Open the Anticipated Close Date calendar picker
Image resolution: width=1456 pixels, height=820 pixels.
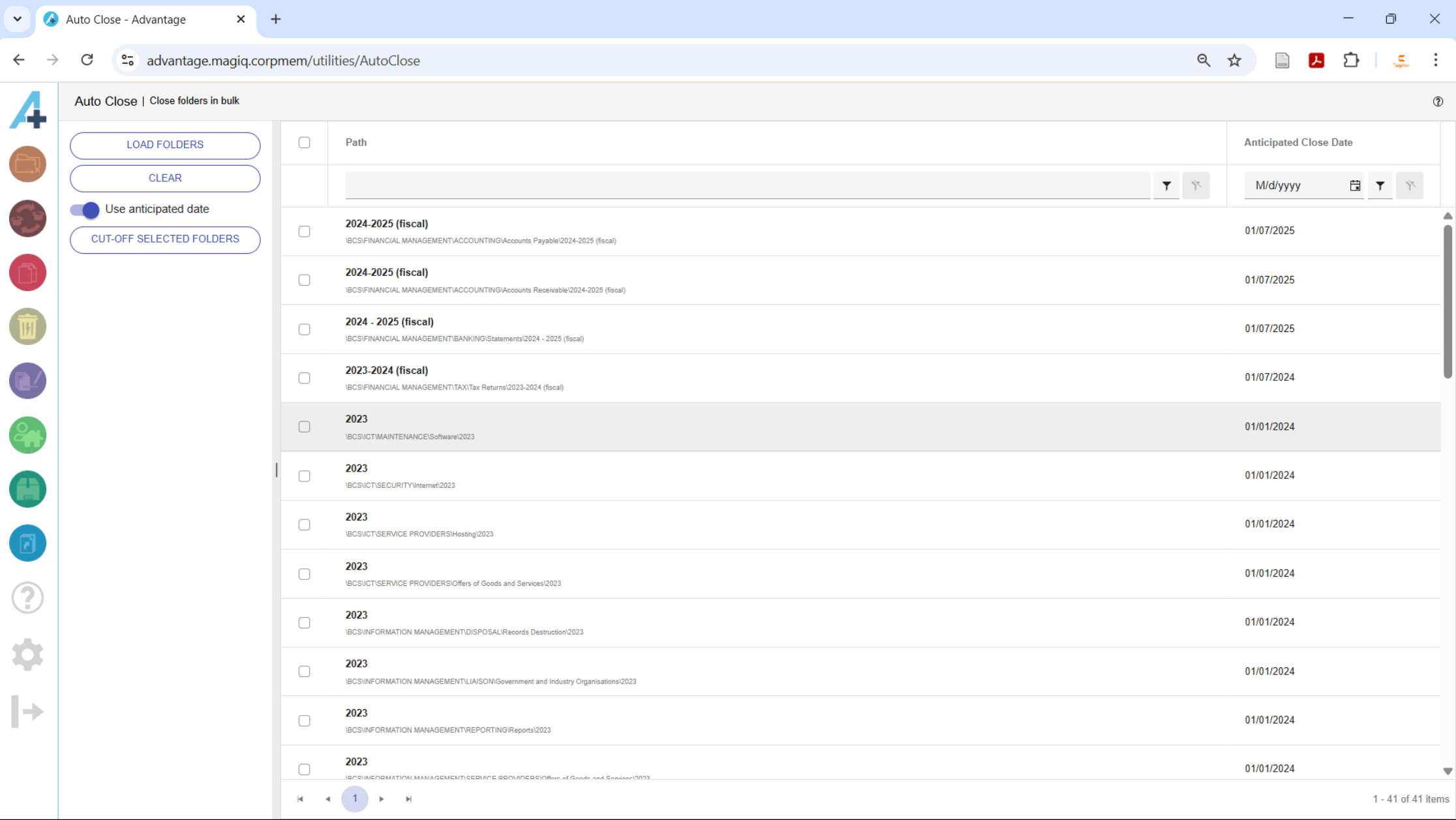(1355, 185)
